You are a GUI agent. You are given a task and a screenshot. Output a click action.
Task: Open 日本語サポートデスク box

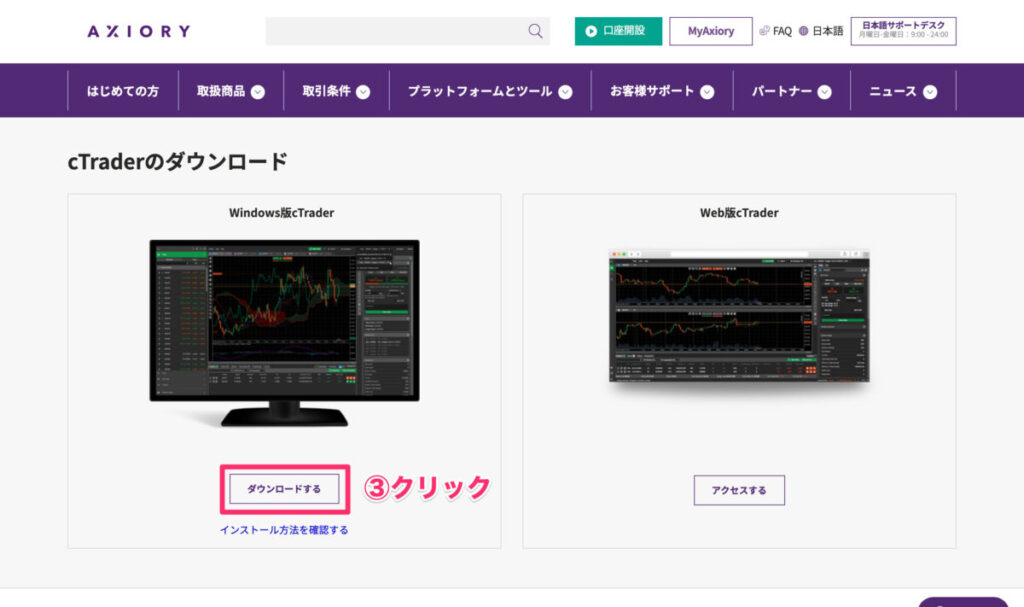(903, 31)
